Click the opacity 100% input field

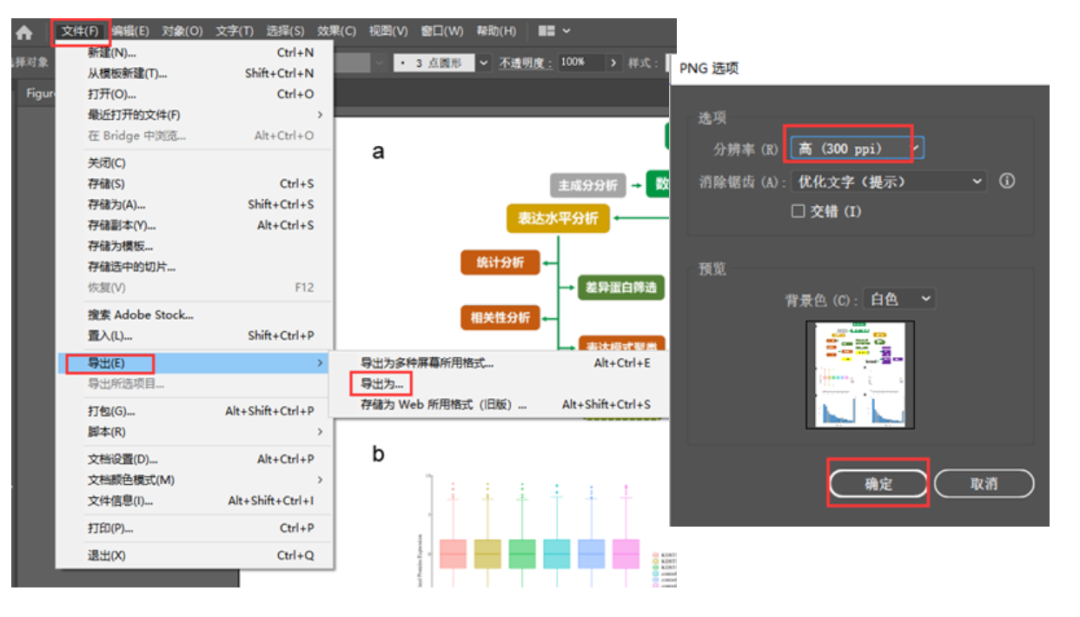tap(580, 62)
